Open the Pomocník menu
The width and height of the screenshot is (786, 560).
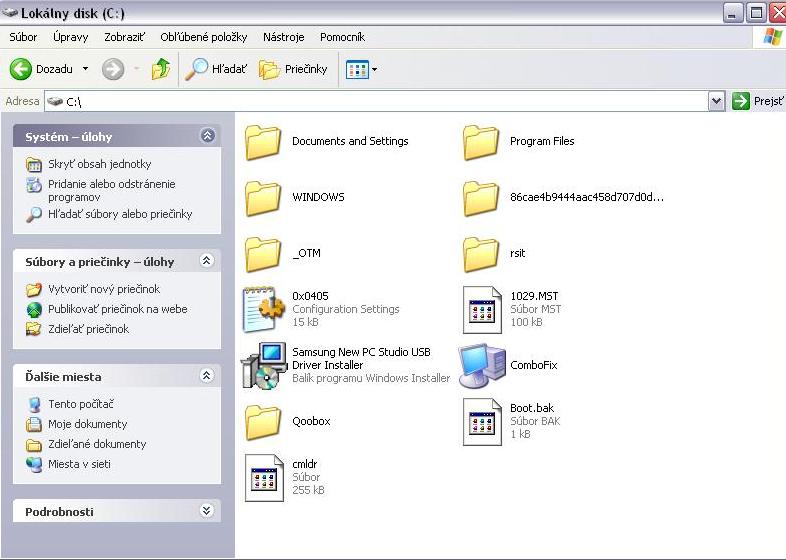tap(342, 37)
